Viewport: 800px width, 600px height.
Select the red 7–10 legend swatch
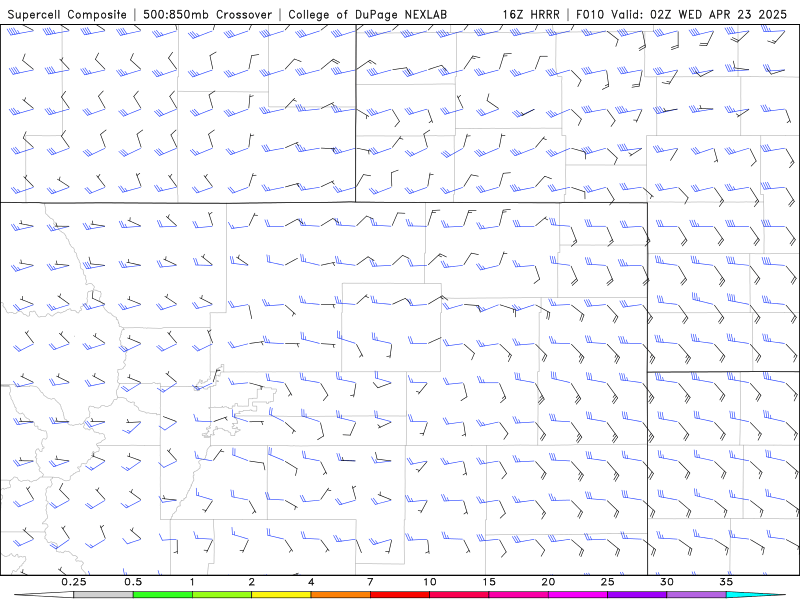[399, 595]
